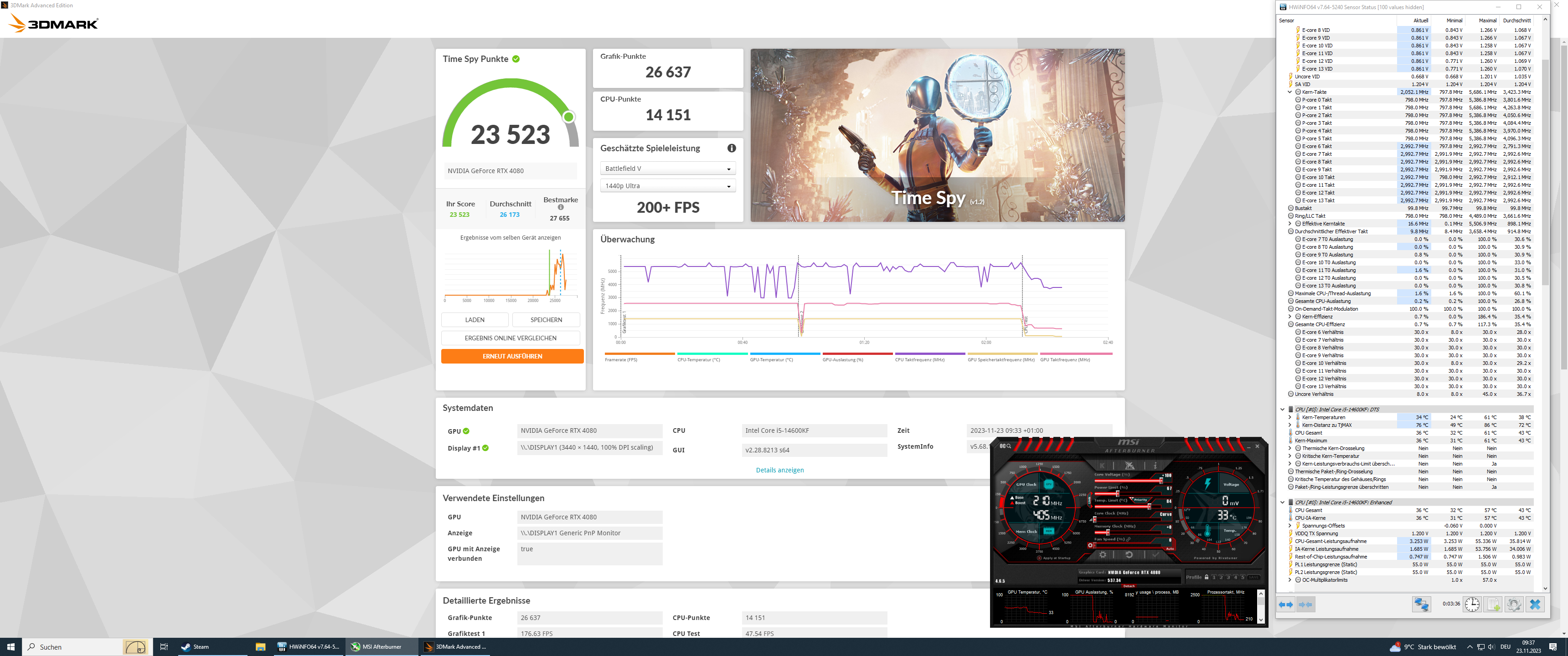
Task: Click Afterburner reset to defaults icon
Action: pyautogui.click(x=1129, y=555)
